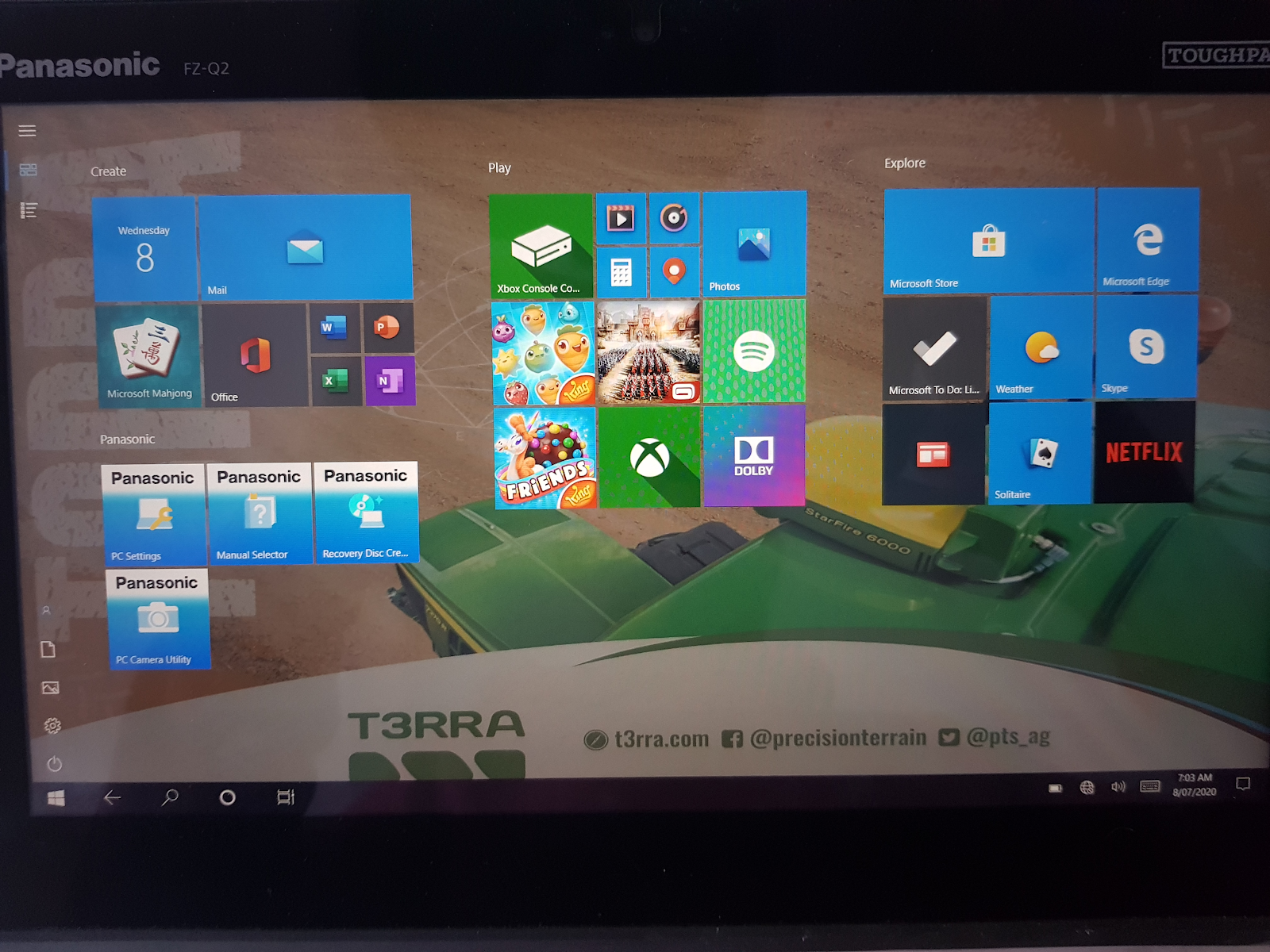Open the Weather tile
Image resolution: width=1270 pixels, height=952 pixels.
tap(1041, 347)
